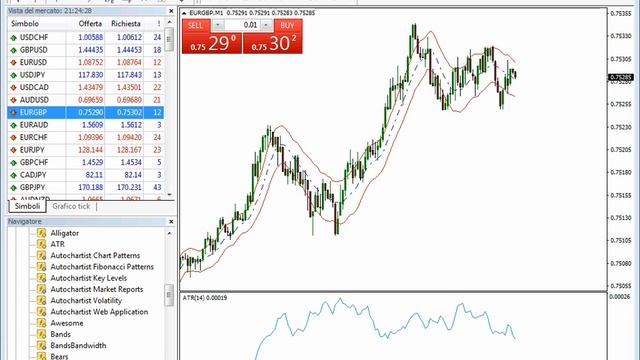Viewport: 640px width, 360px height.
Task: Select the AUDUSD symbol row
Action: (x=86, y=100)
